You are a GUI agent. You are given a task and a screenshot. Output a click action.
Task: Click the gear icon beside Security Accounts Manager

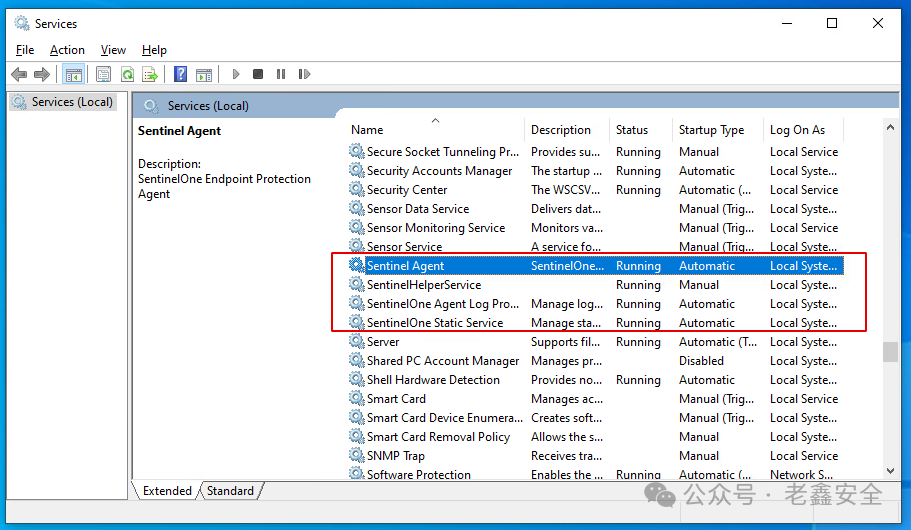[x=356, y=170]
